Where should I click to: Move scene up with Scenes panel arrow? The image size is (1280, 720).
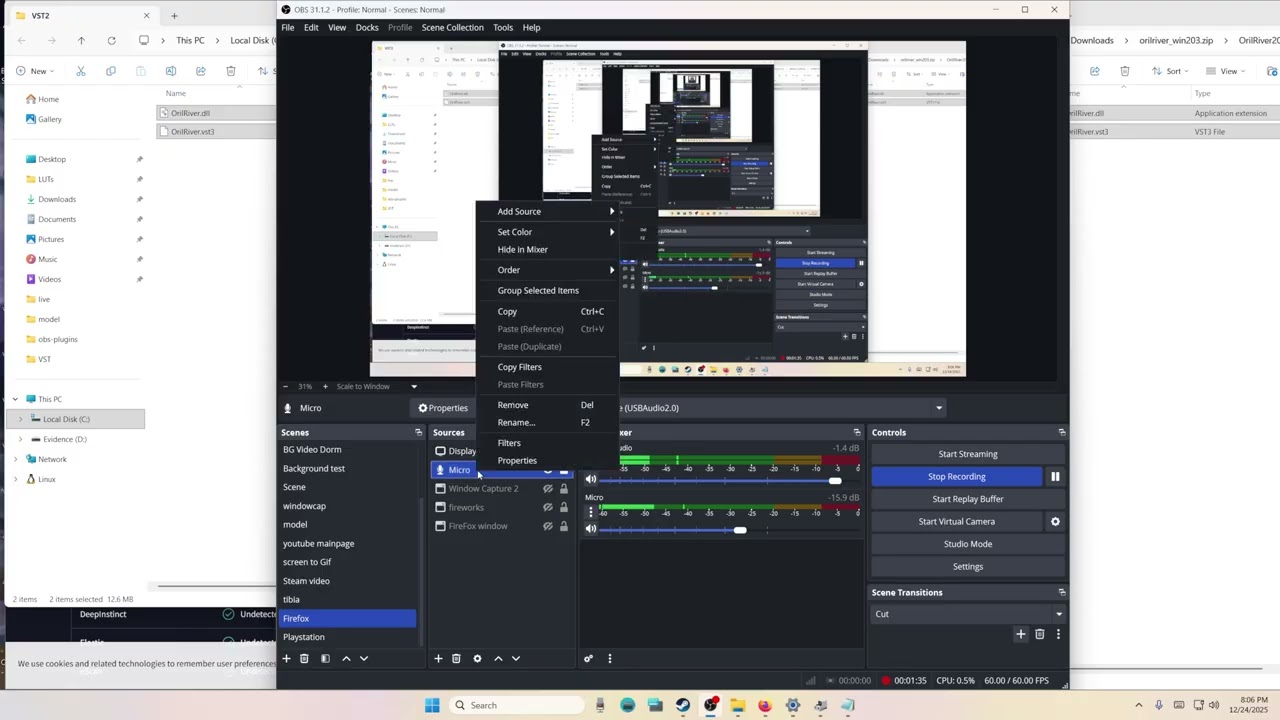(x=346, y=658)
